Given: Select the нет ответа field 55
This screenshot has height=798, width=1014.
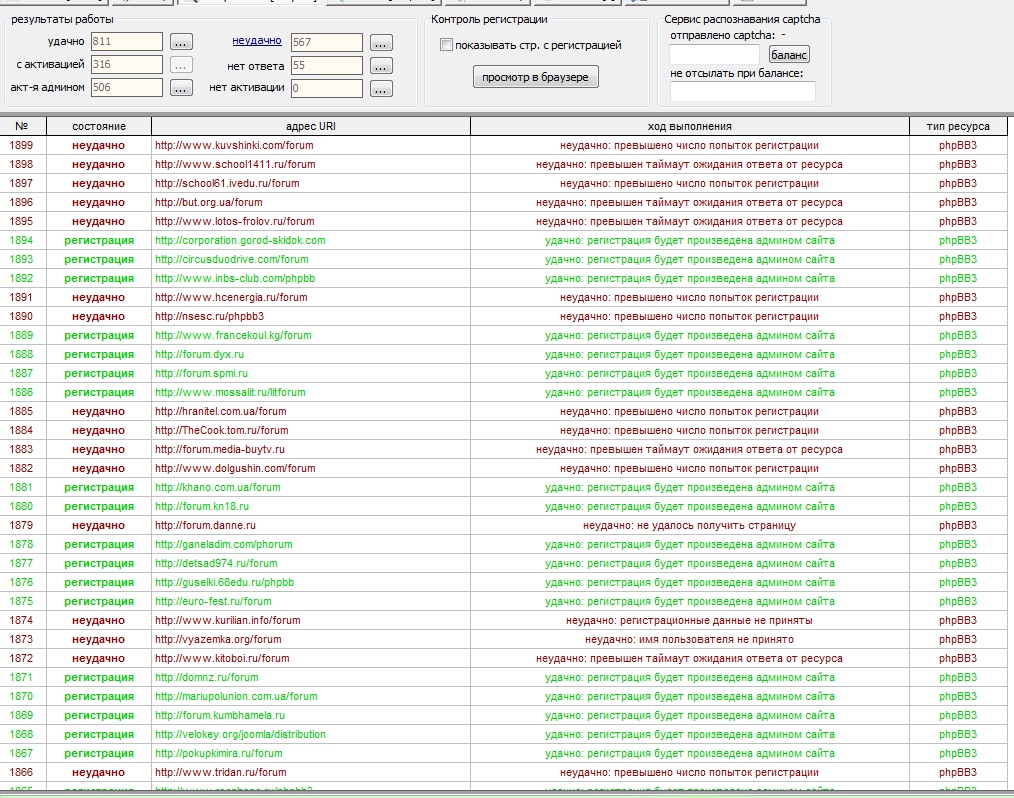Looking at the screenshot, I should click(327, 65).
